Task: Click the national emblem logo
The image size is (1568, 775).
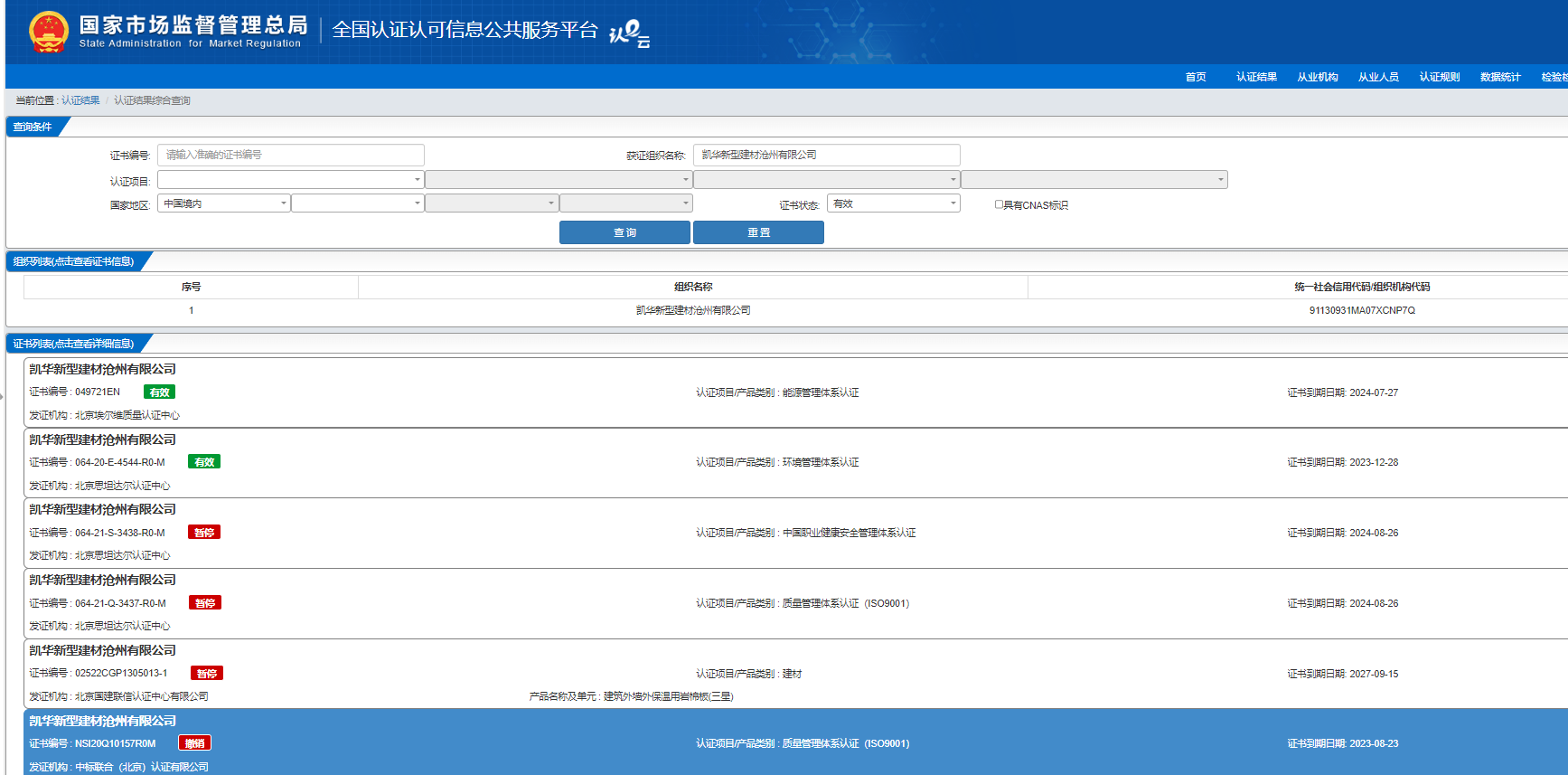Action: [x=48, y=32]
